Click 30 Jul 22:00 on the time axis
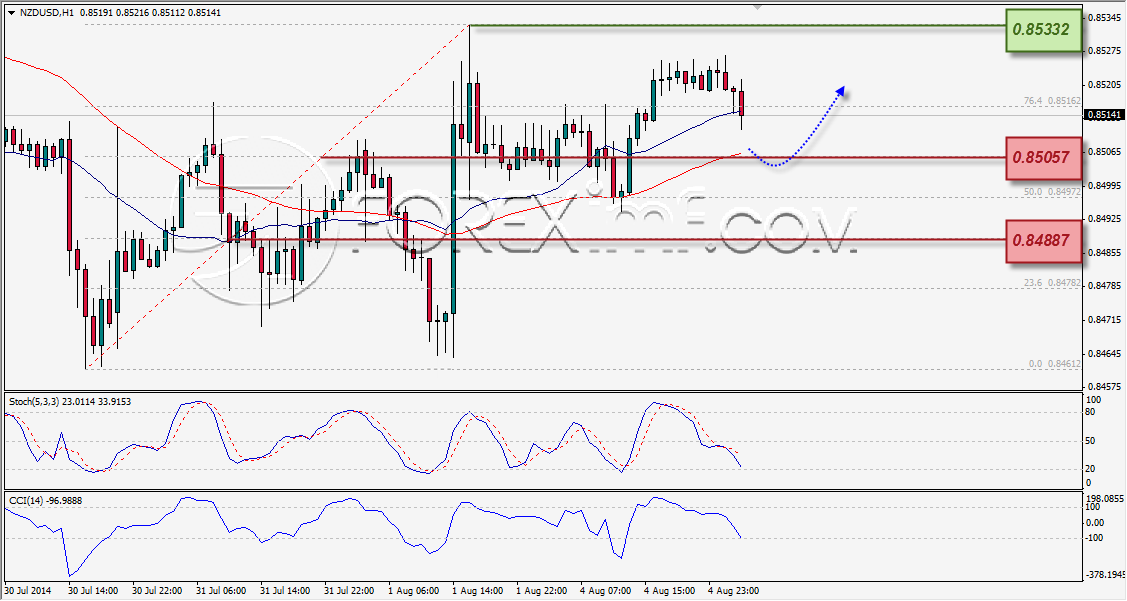Viewport: 1127px width, 601px height. click(x=157, y=591)
